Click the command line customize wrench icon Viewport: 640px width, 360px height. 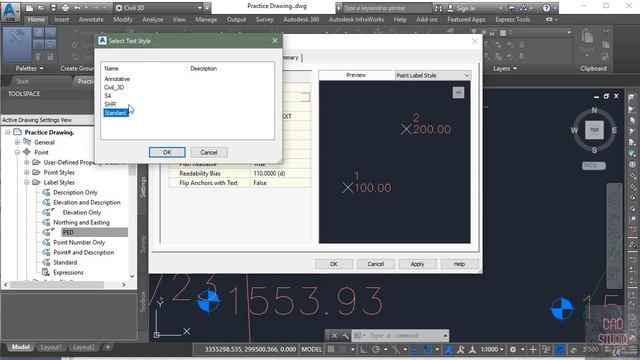tap(345, 336)
